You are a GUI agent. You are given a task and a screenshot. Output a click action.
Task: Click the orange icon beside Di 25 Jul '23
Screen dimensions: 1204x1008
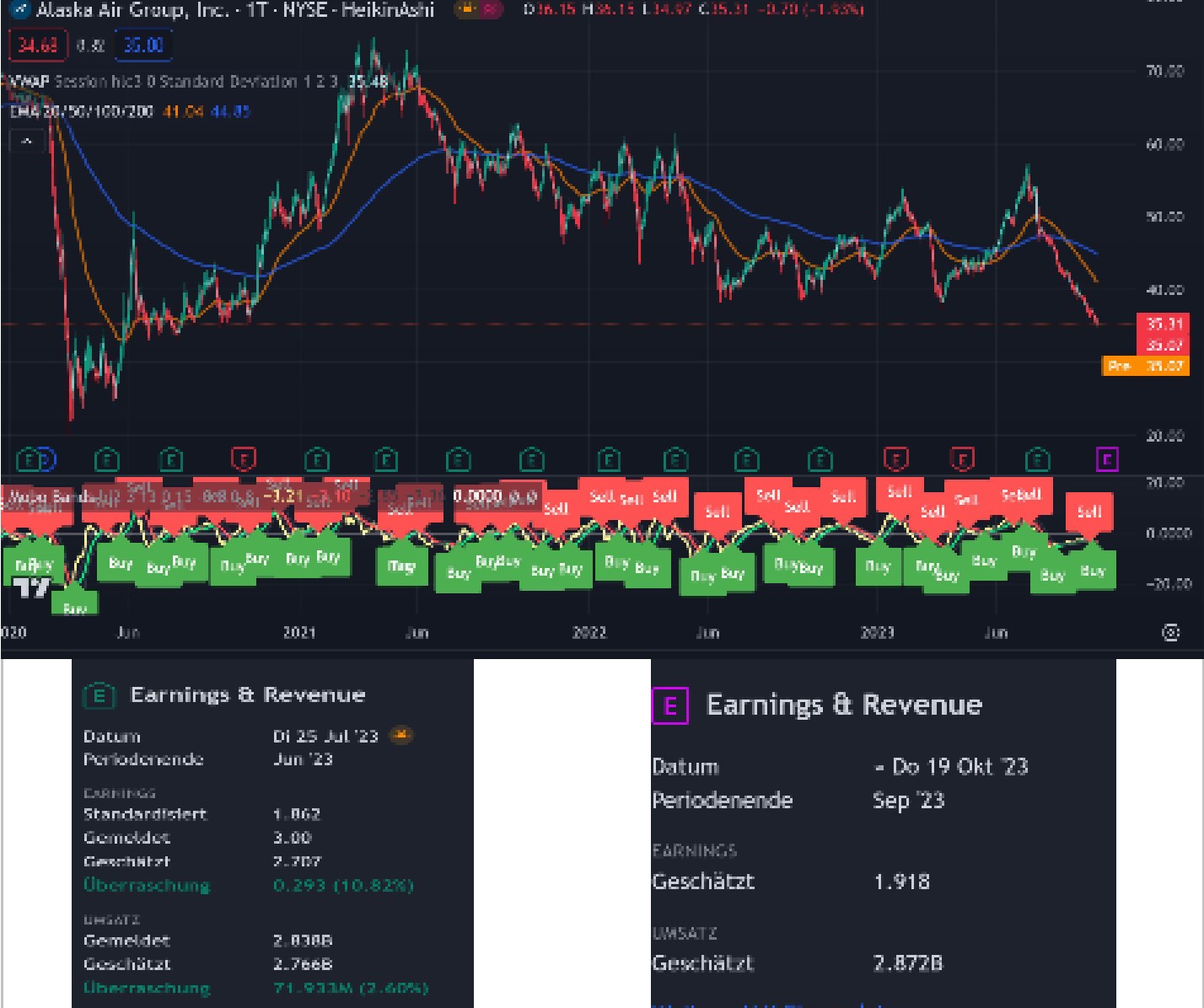[400, 736]
